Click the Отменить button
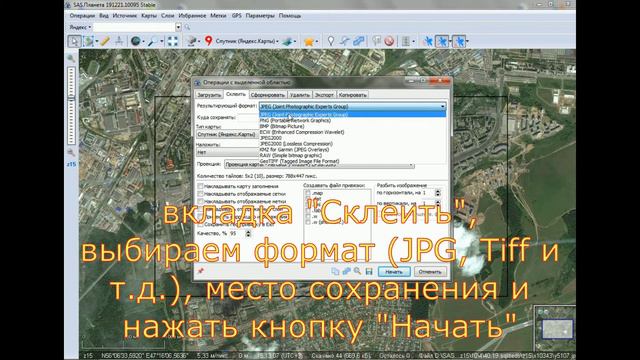The width and height of the screenshot is (640, 360). tap(430, 271)
